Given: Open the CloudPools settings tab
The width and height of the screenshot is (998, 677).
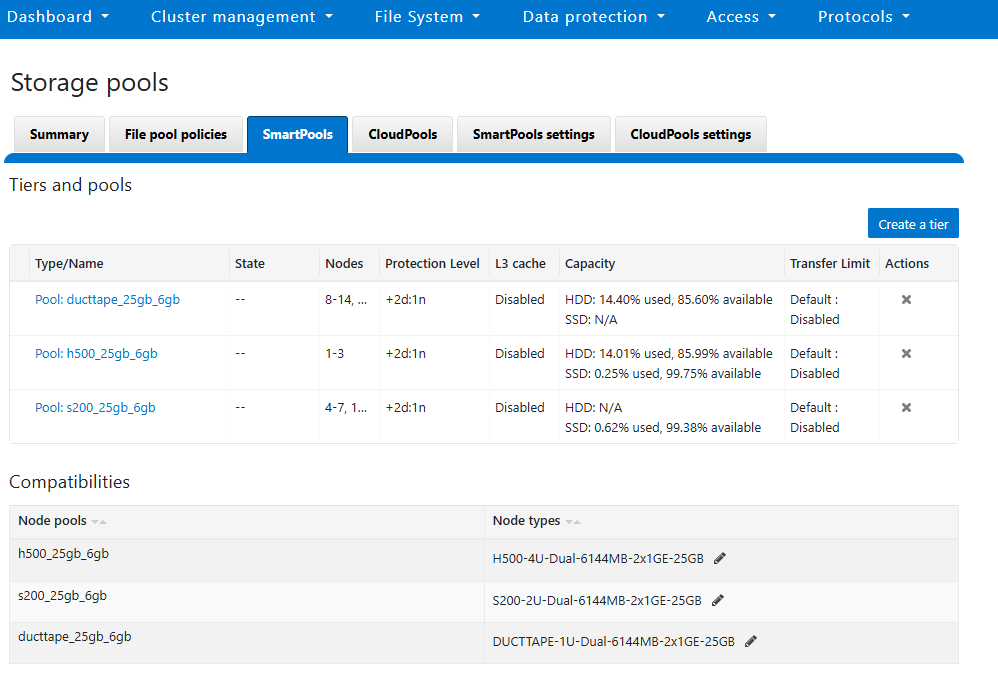Looking at the screenshot, I should (x=691, y=134).
